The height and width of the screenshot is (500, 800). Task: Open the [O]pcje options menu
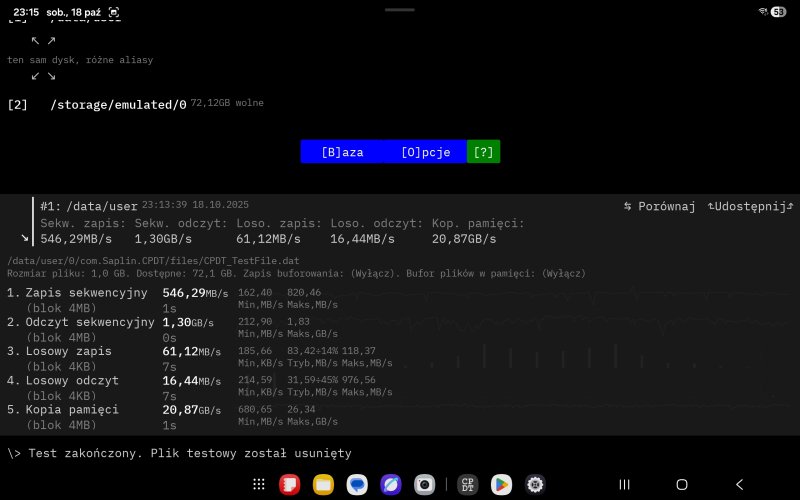tap(425, 152)
